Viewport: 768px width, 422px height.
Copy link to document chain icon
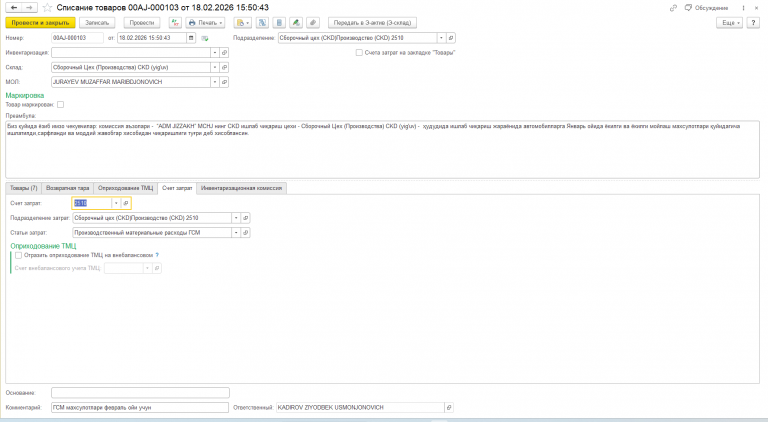(673, 8)
